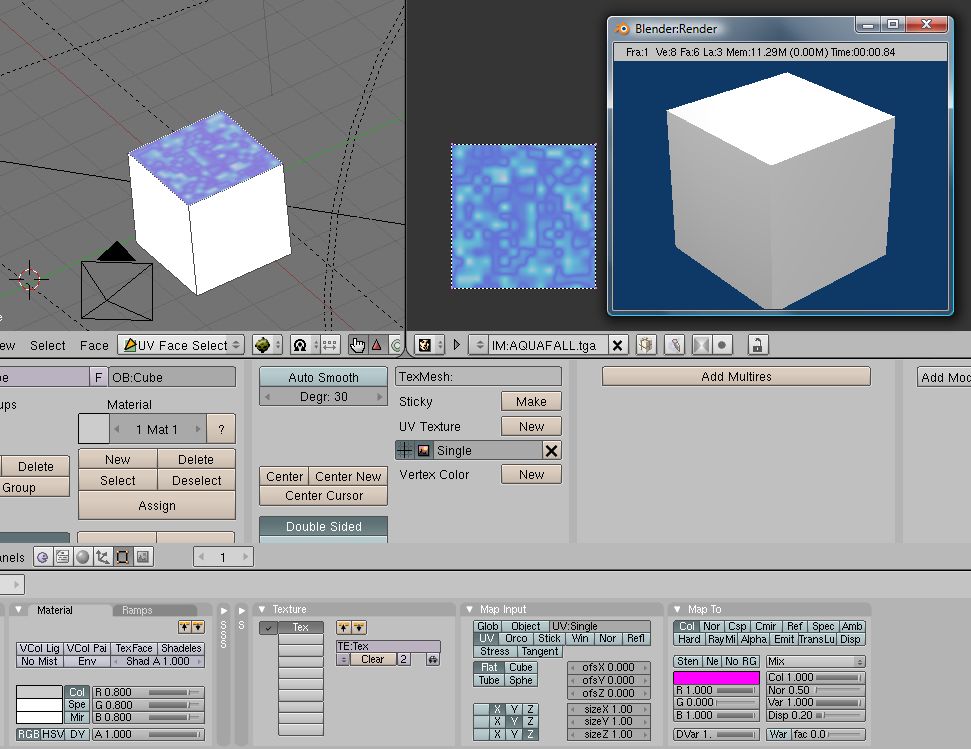Image resolution: width=971 pixels, height=749 pixels.
Task: Click New button next to UV Texture
Action: pos(531,426)
